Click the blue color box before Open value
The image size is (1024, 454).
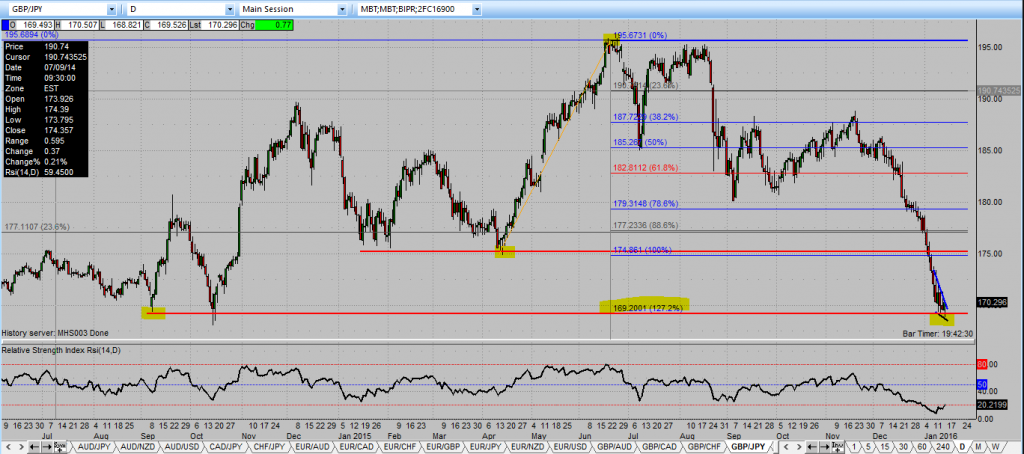click(7, 25)
